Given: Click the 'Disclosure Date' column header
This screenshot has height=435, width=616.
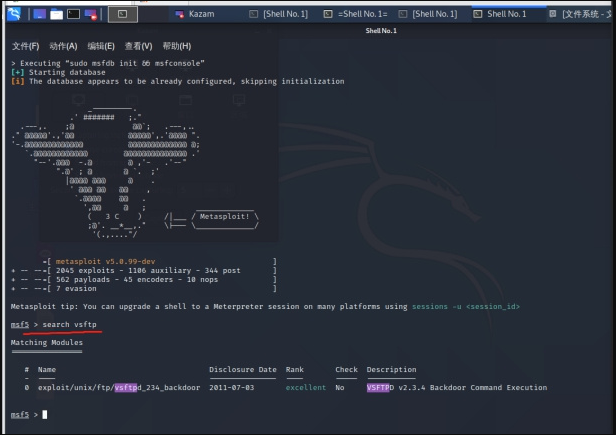Looking at the screenshot, I should pos(243,370).
